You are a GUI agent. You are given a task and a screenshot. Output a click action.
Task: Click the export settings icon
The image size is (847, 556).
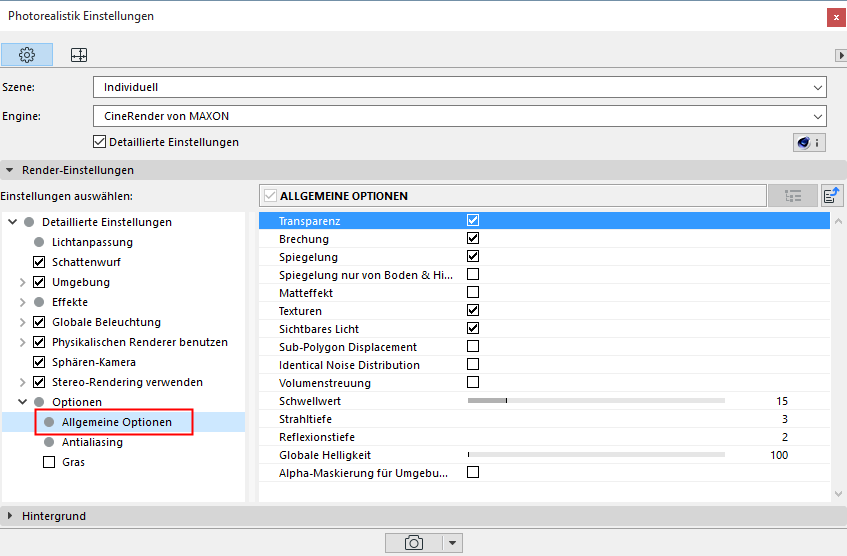(x=832, y=196)
